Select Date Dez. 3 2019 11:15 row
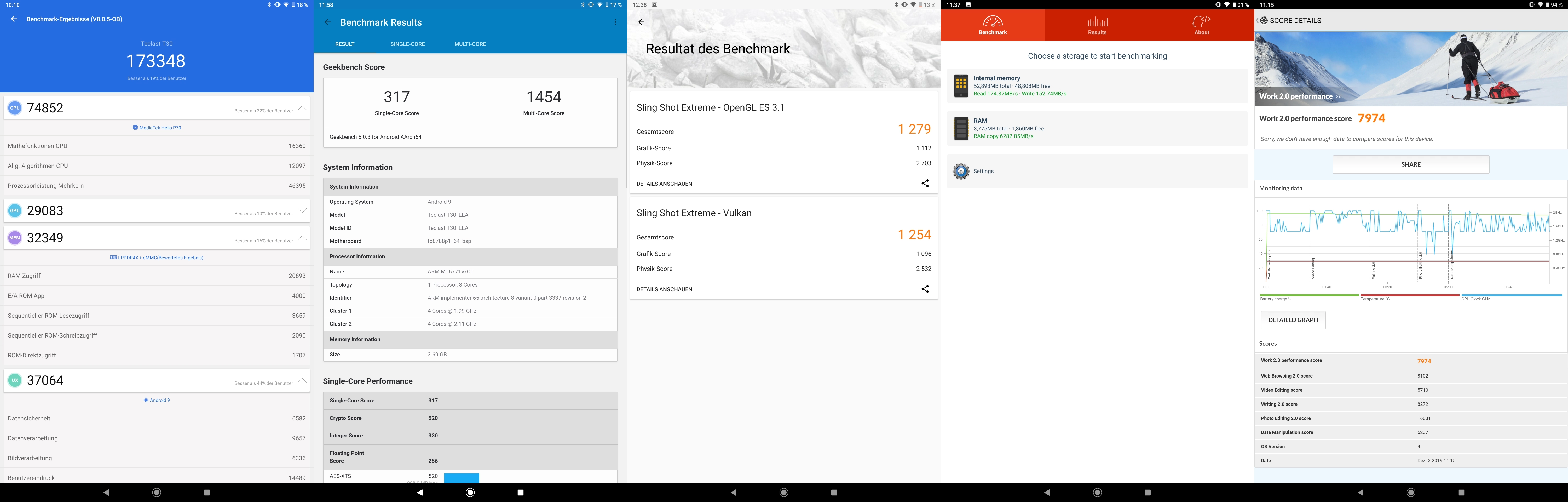 click(x=1411, y=461)
